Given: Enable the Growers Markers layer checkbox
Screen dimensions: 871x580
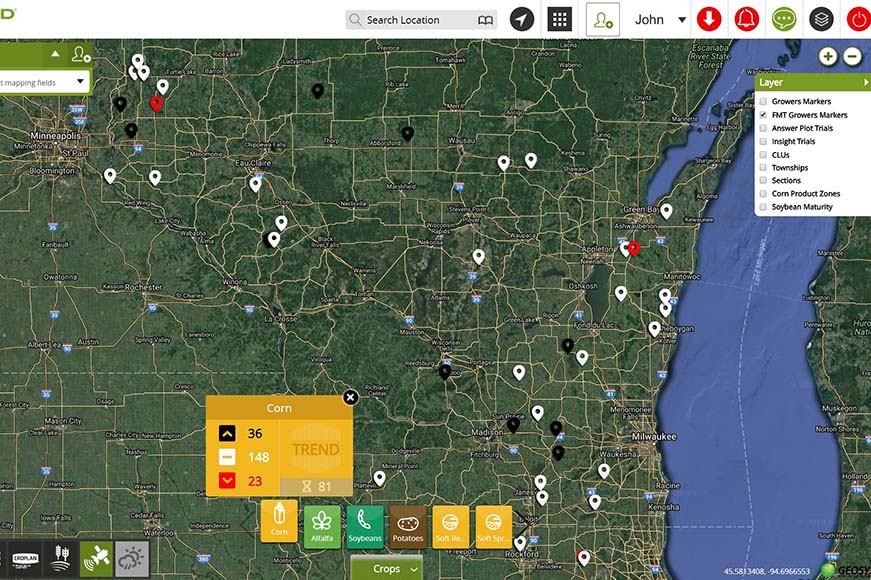Looking at the screenshot, I should point(764,102).
